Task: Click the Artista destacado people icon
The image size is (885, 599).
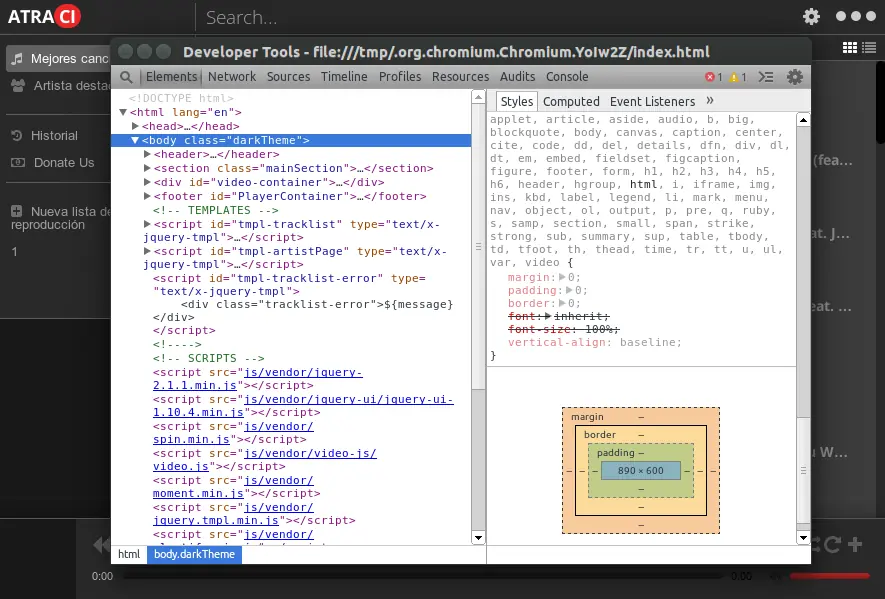Action: pos(18,86)
